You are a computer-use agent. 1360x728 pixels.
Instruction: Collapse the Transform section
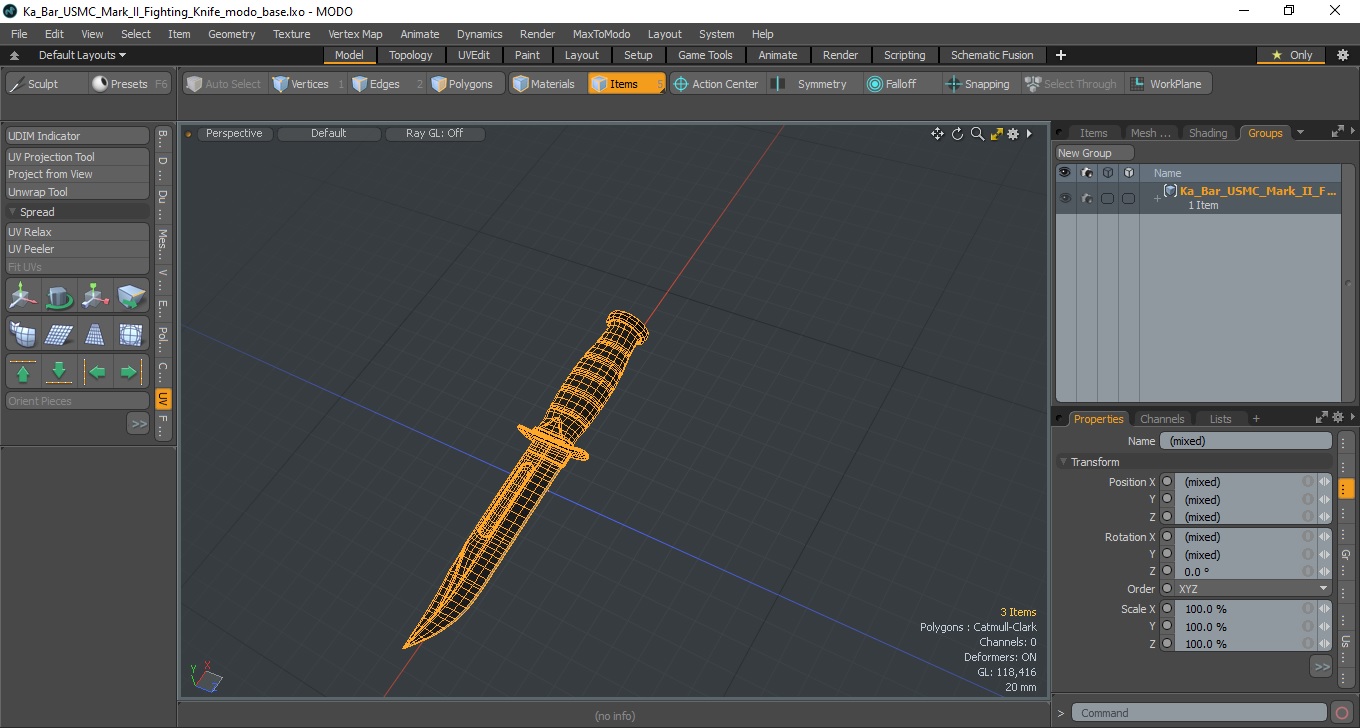pyautogui.click(x=1063, y=462)
